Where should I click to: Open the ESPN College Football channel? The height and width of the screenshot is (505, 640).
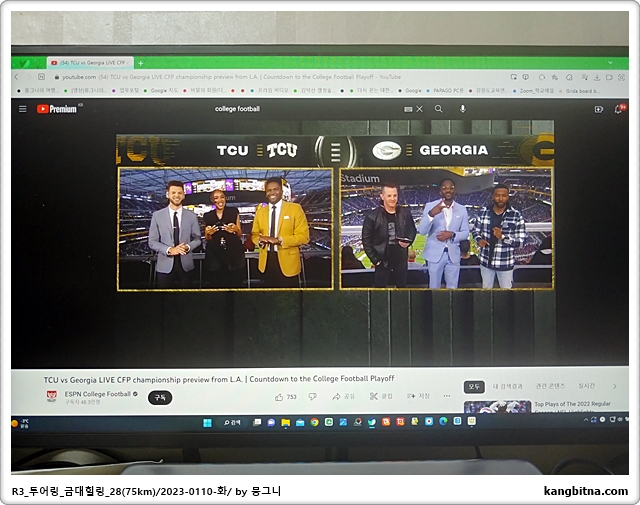97,394
